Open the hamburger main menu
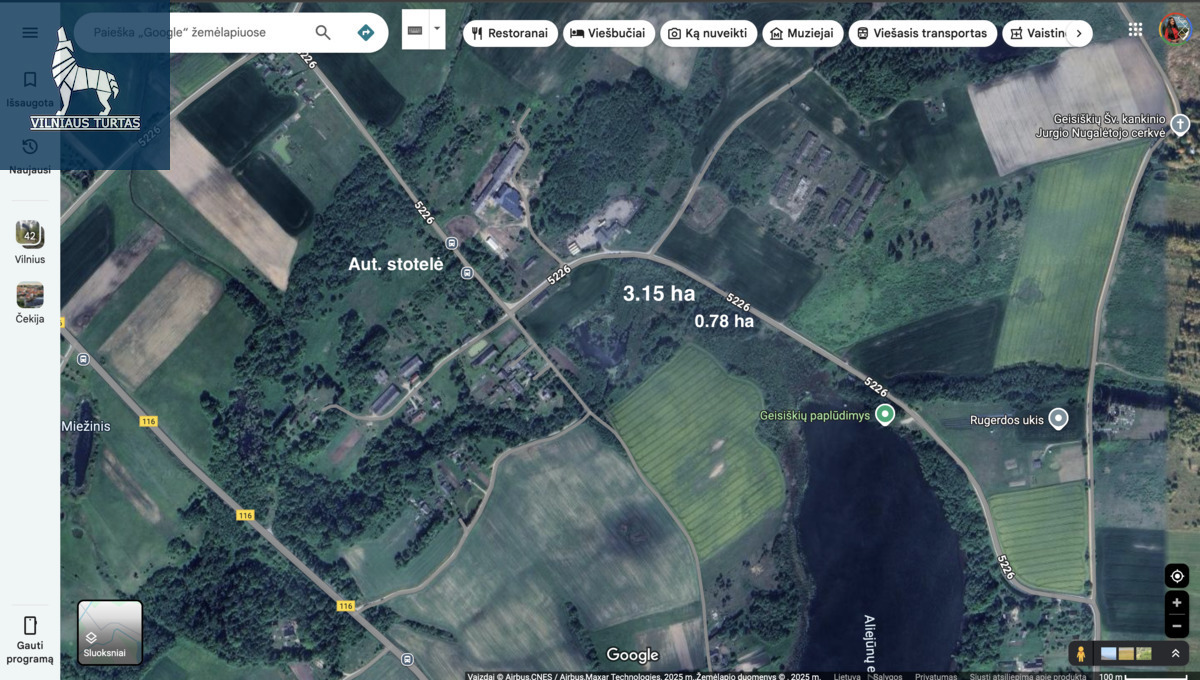The height and width of the screenshot is (680, 1200). pos(30,32)
